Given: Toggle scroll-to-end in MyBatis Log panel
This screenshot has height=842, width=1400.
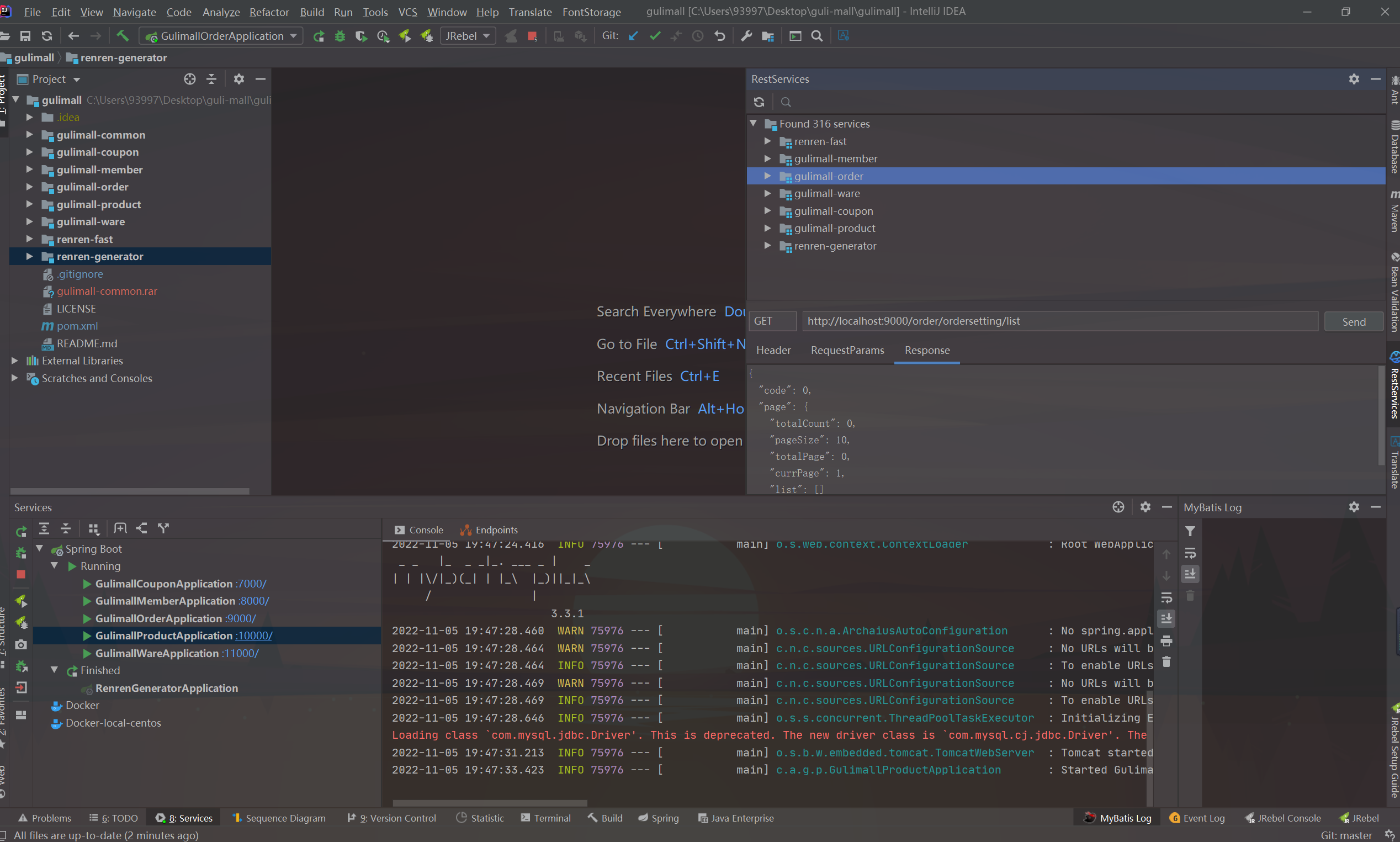Looking at the screenshot, I should (x=1190, y=574).
